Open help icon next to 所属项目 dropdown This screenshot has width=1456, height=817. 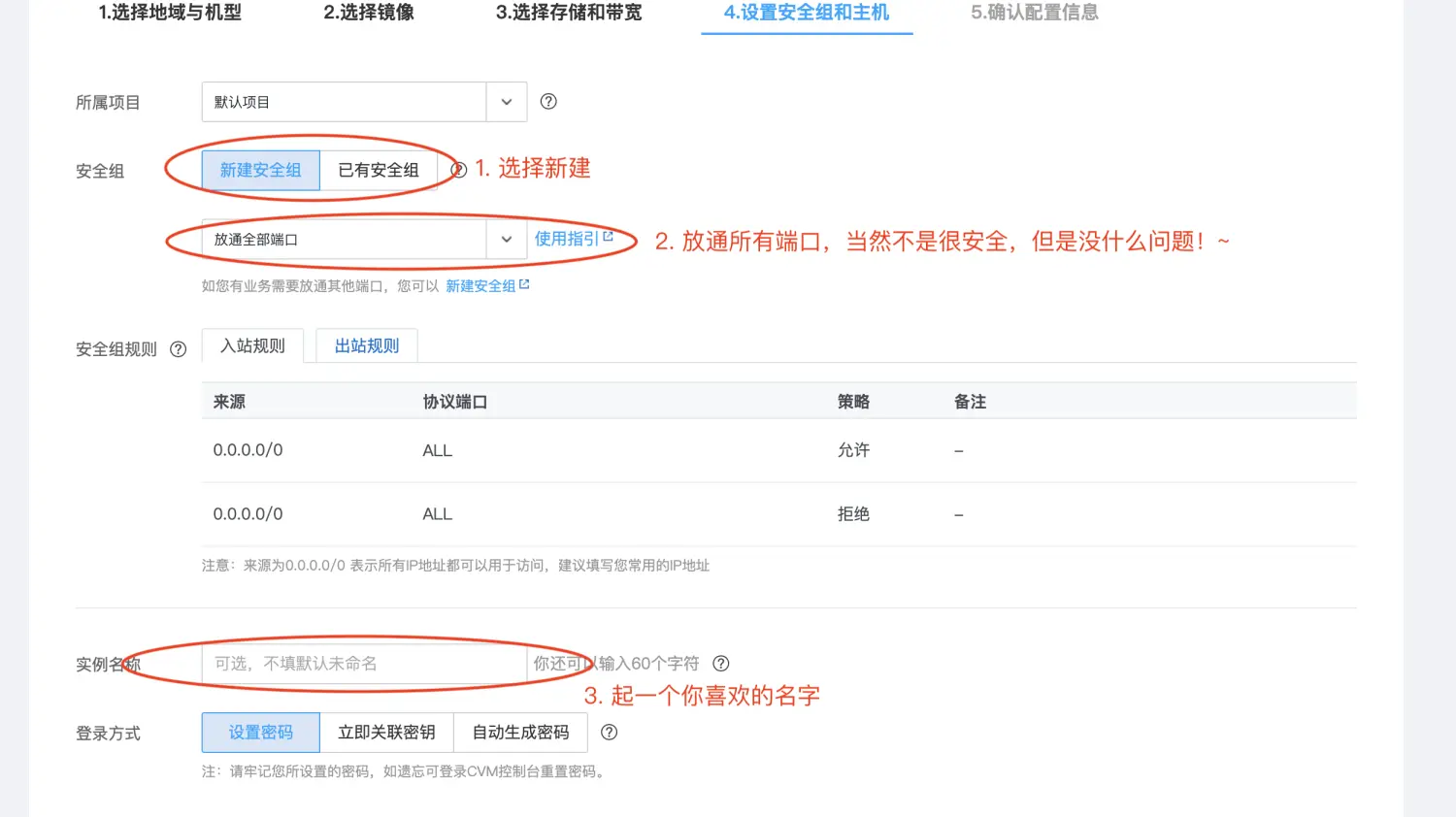(x=548, y=102)
